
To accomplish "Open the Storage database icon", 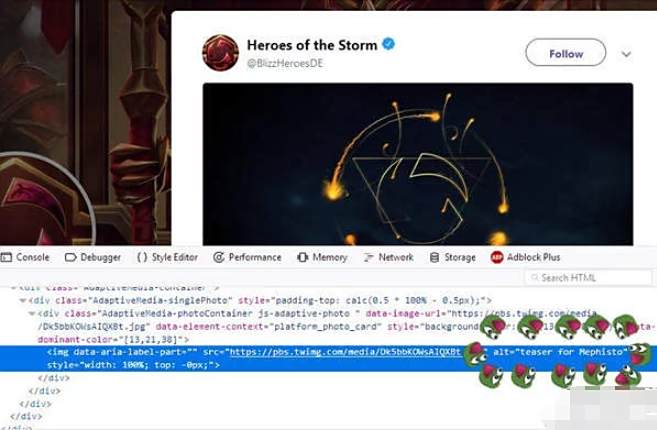I will (x=435, y=257).
